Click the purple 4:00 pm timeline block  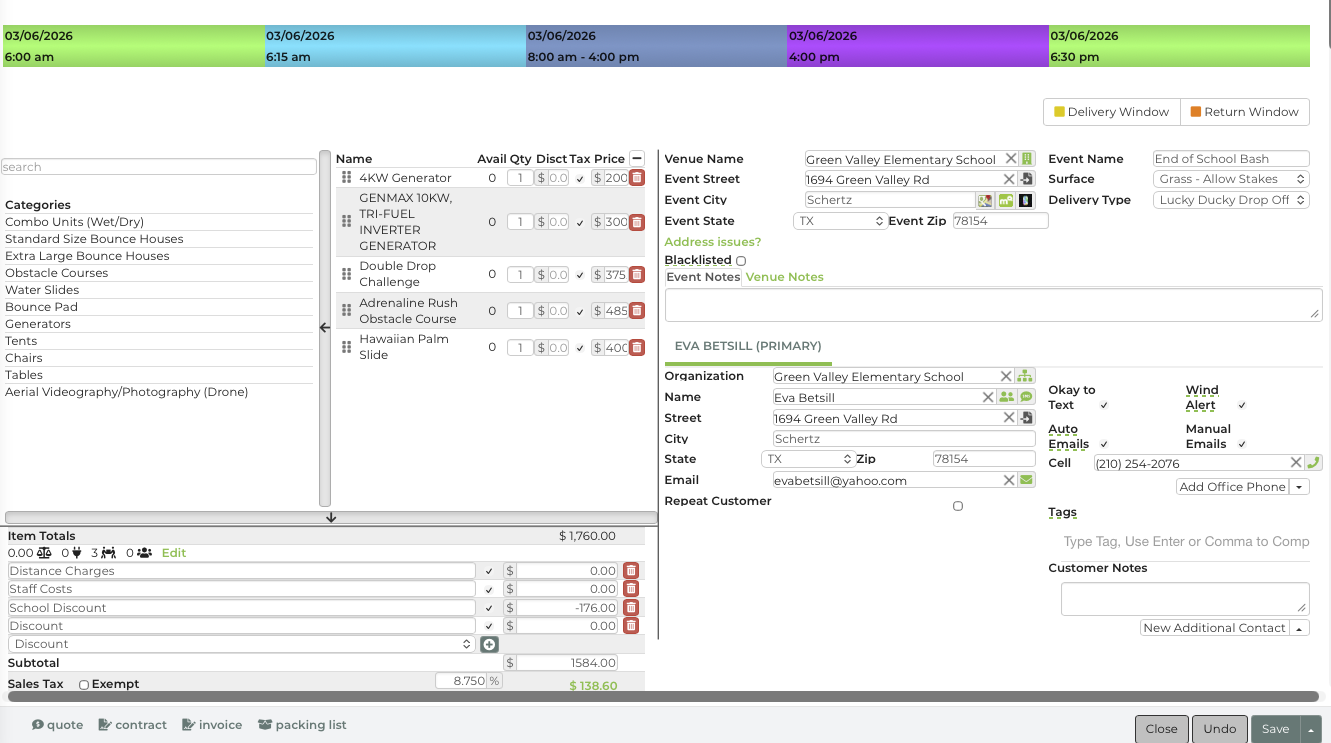point(917,46)
